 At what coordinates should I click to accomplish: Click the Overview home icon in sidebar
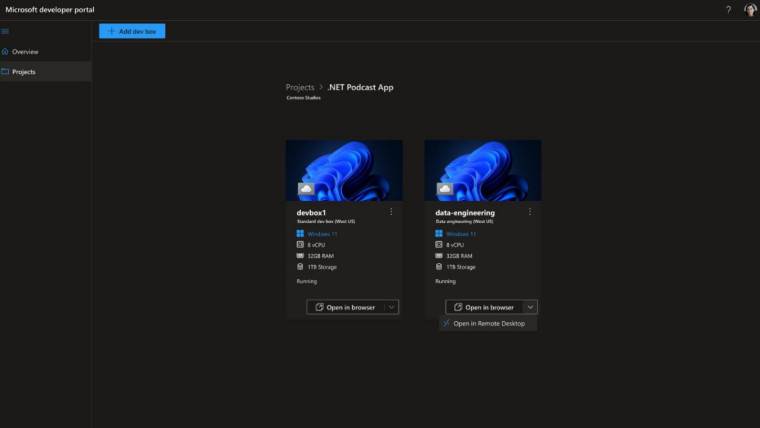(x=5, y=51)
